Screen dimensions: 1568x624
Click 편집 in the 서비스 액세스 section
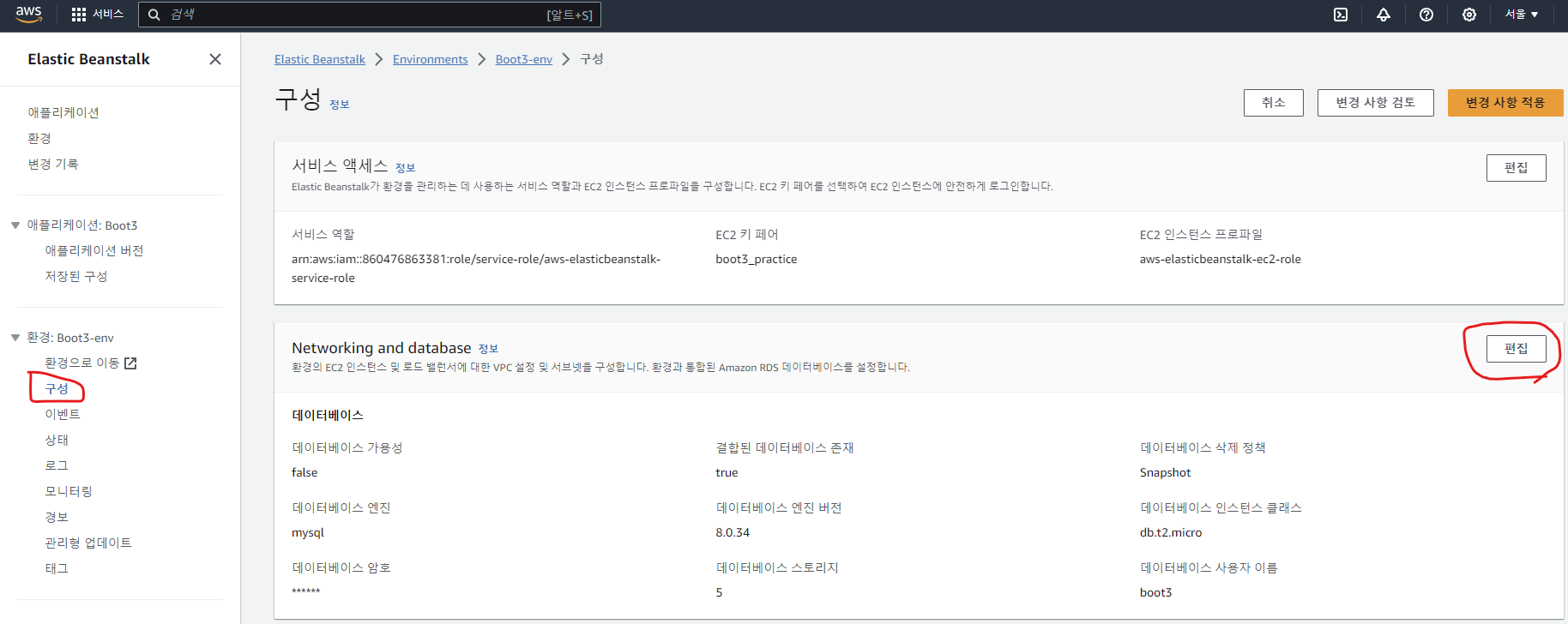(1517, 168)
